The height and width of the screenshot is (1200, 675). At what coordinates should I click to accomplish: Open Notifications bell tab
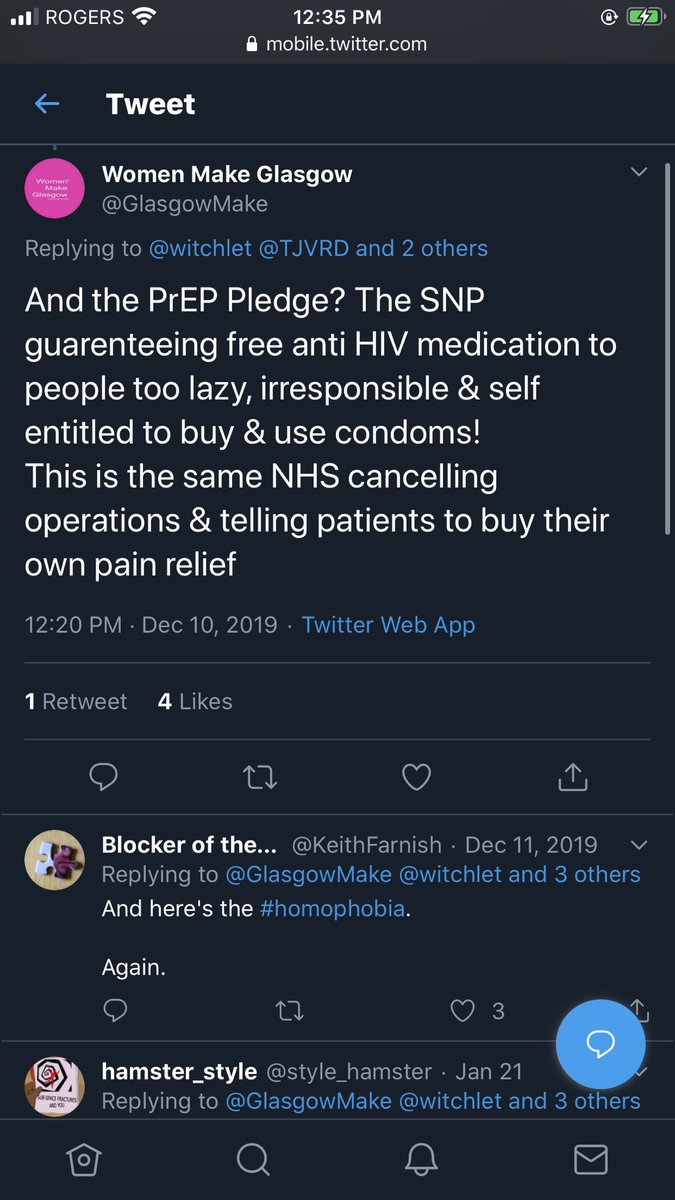coord(422,1159)
